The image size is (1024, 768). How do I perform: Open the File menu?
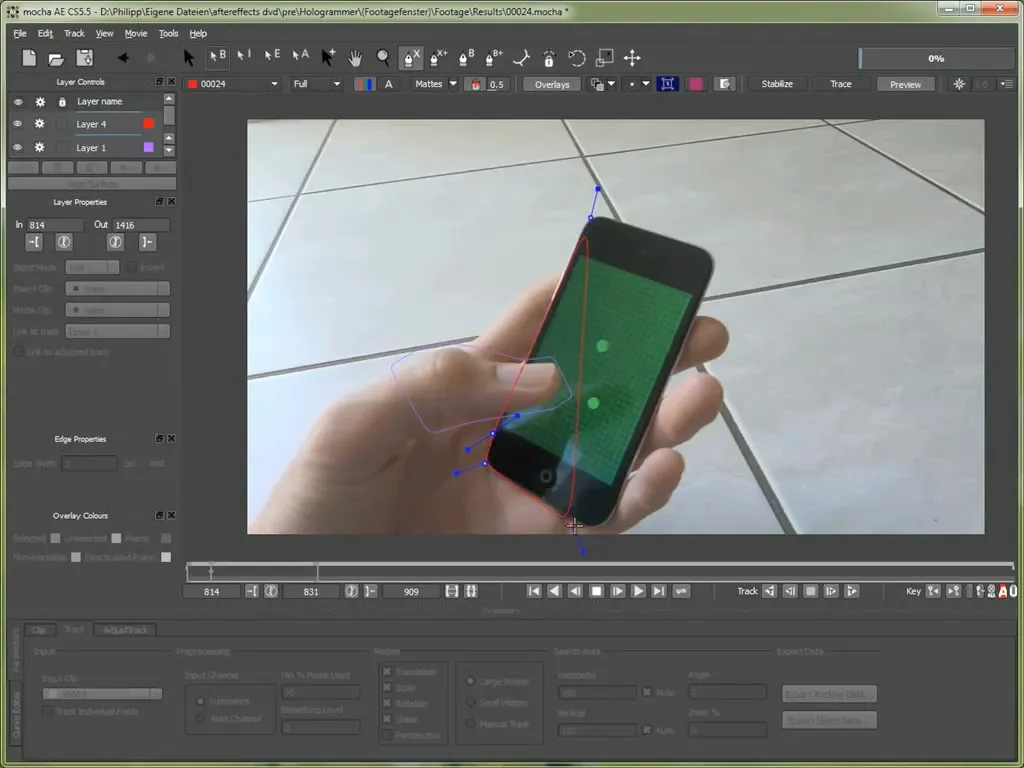(20, 33)
